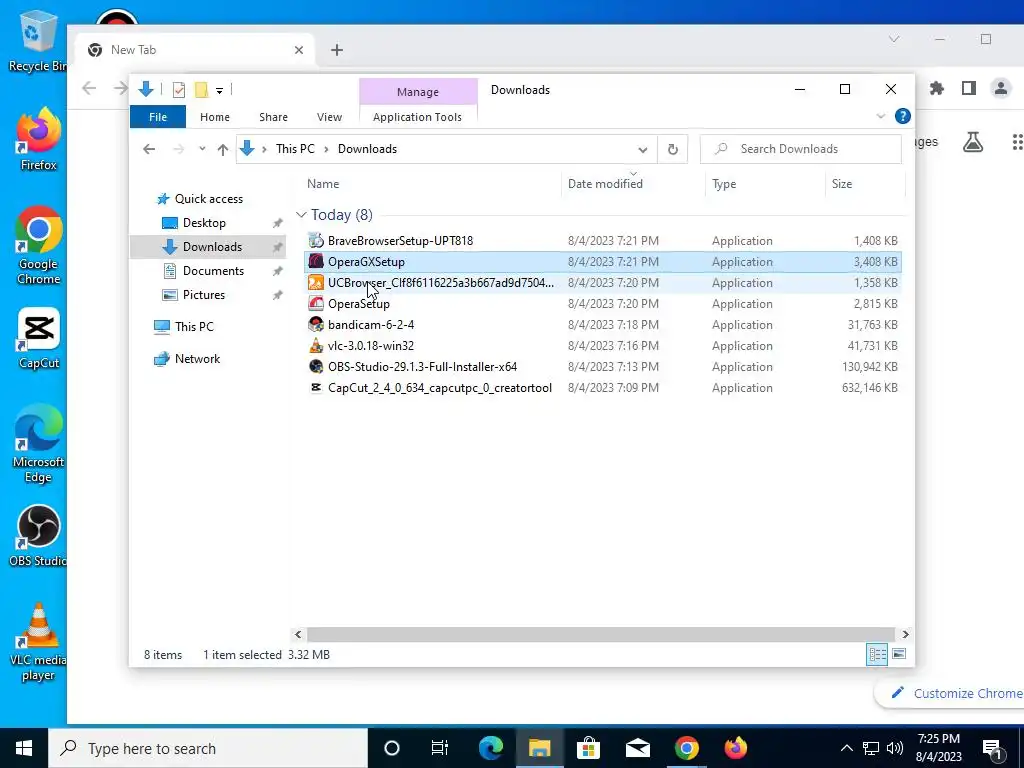
Task: Open the View ribbon tab
Action: click(329, 117)
